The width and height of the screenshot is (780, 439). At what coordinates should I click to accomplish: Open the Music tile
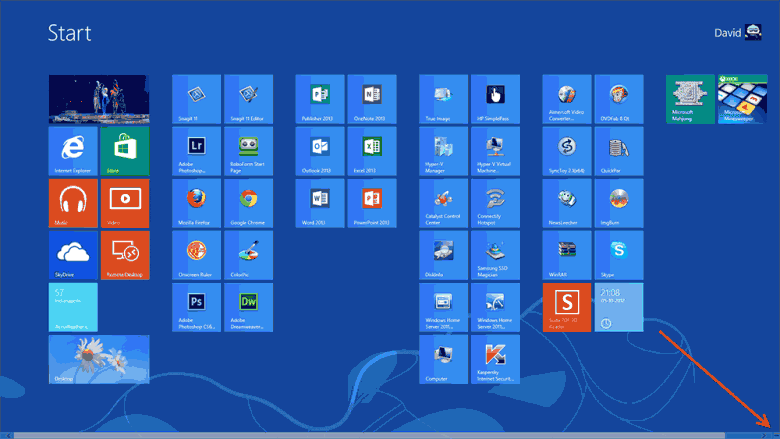(x=73, y=203)
